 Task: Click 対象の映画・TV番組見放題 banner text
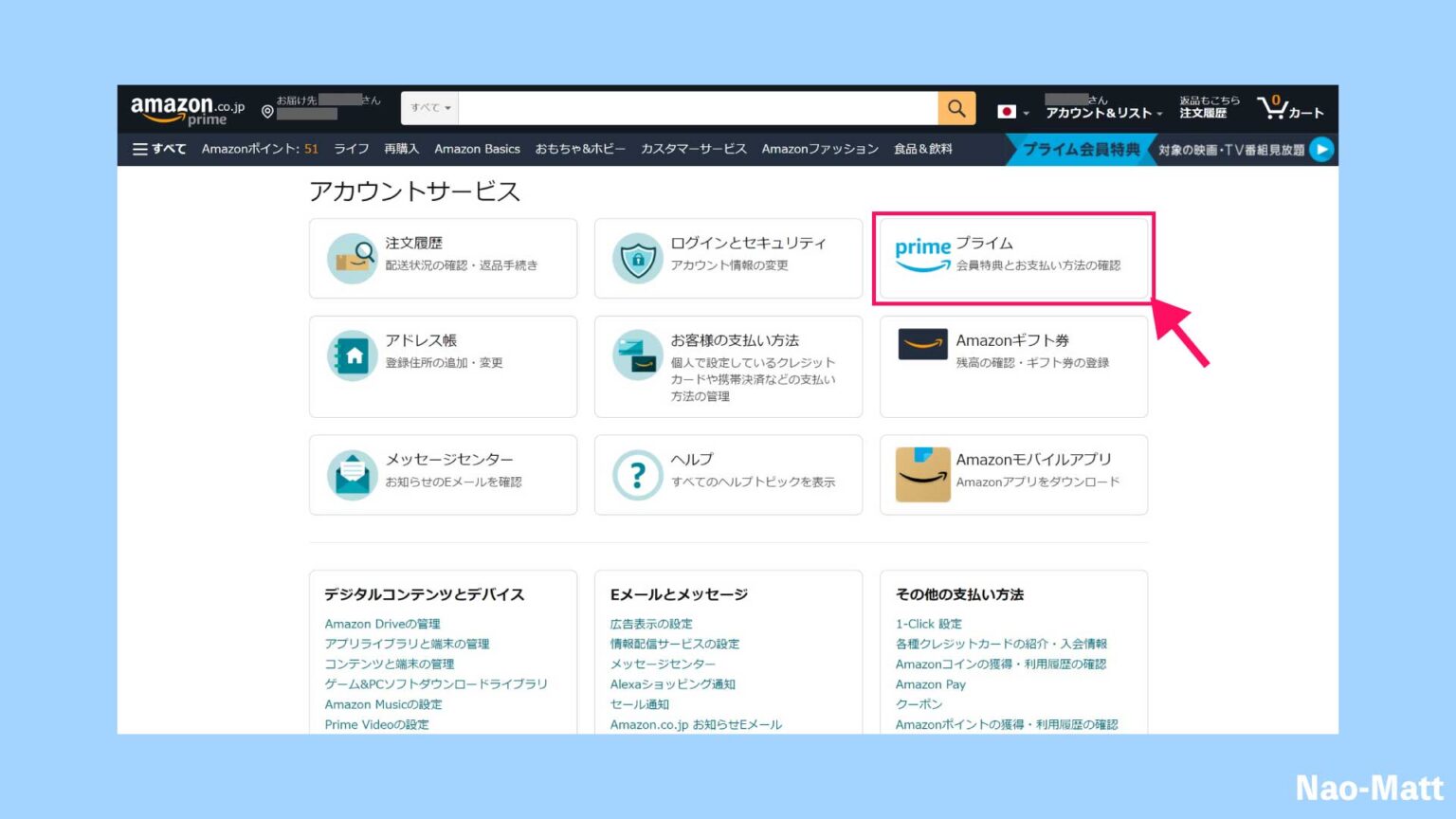(x=1230, y=150)
